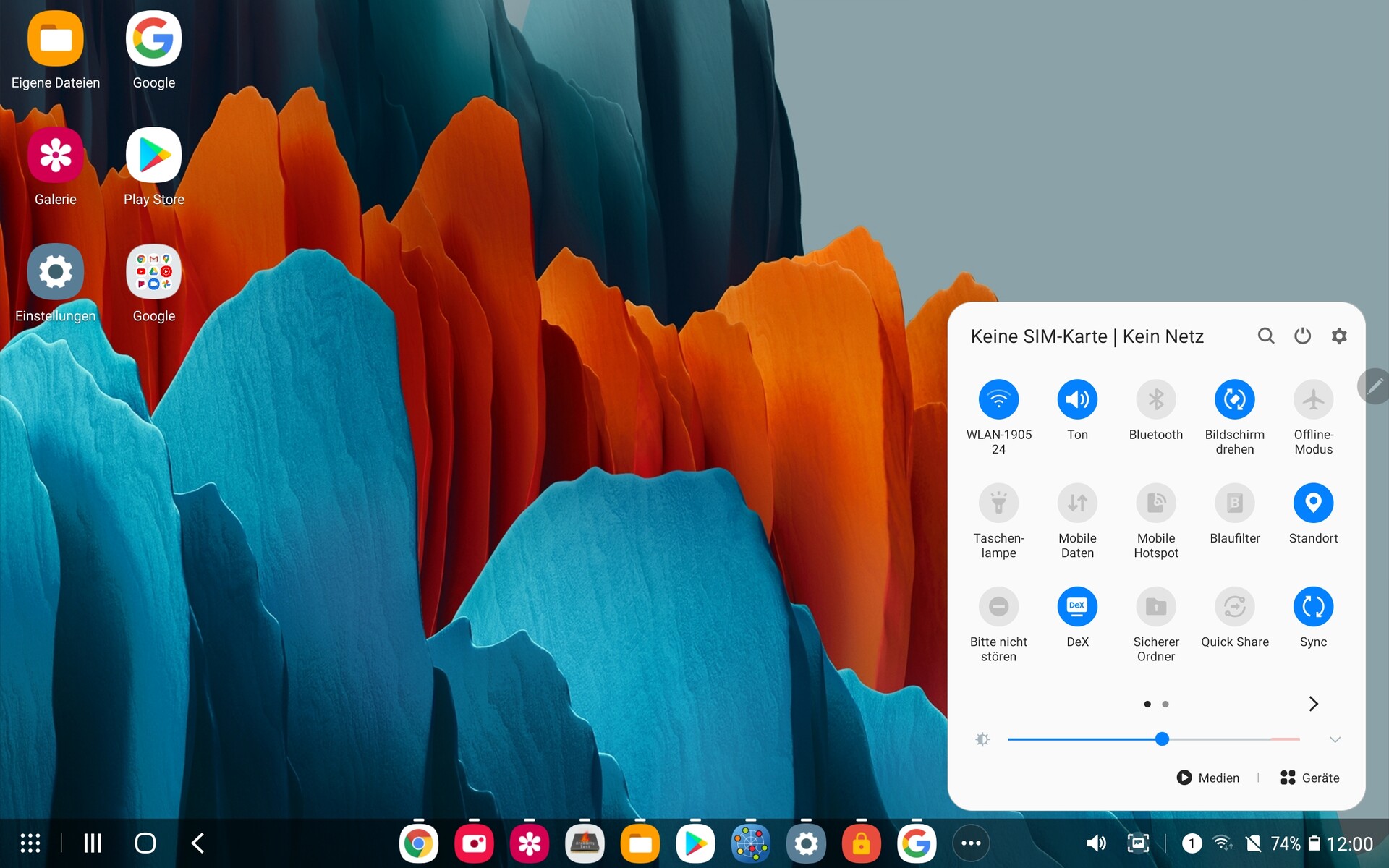Go to the next quick settings page
1389x868 pixels.
point(1313,702)
